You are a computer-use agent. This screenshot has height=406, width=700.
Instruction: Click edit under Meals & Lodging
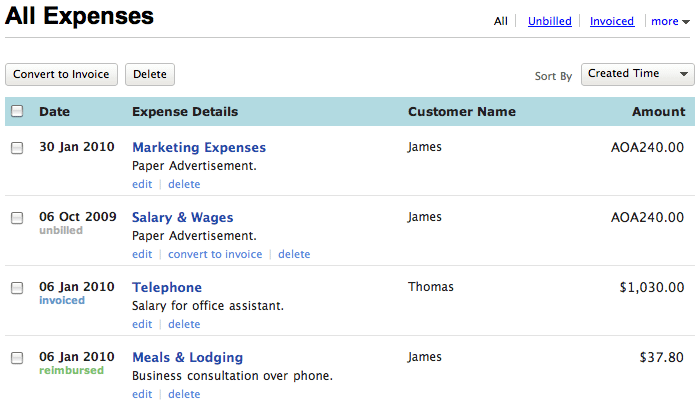pyautogui.click(x=142, y=394)
